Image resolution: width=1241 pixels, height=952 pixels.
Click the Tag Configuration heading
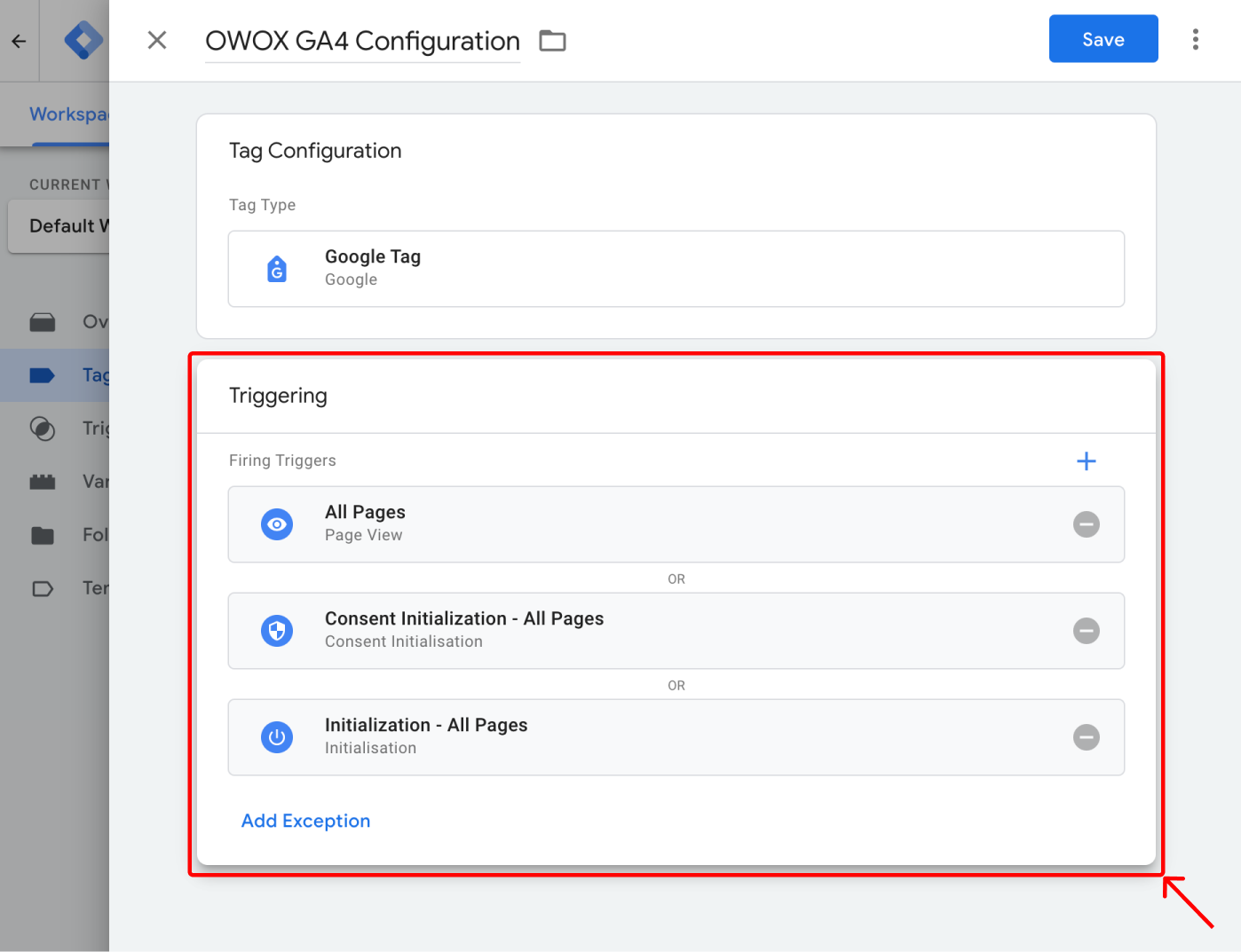(x=315, y=151)
